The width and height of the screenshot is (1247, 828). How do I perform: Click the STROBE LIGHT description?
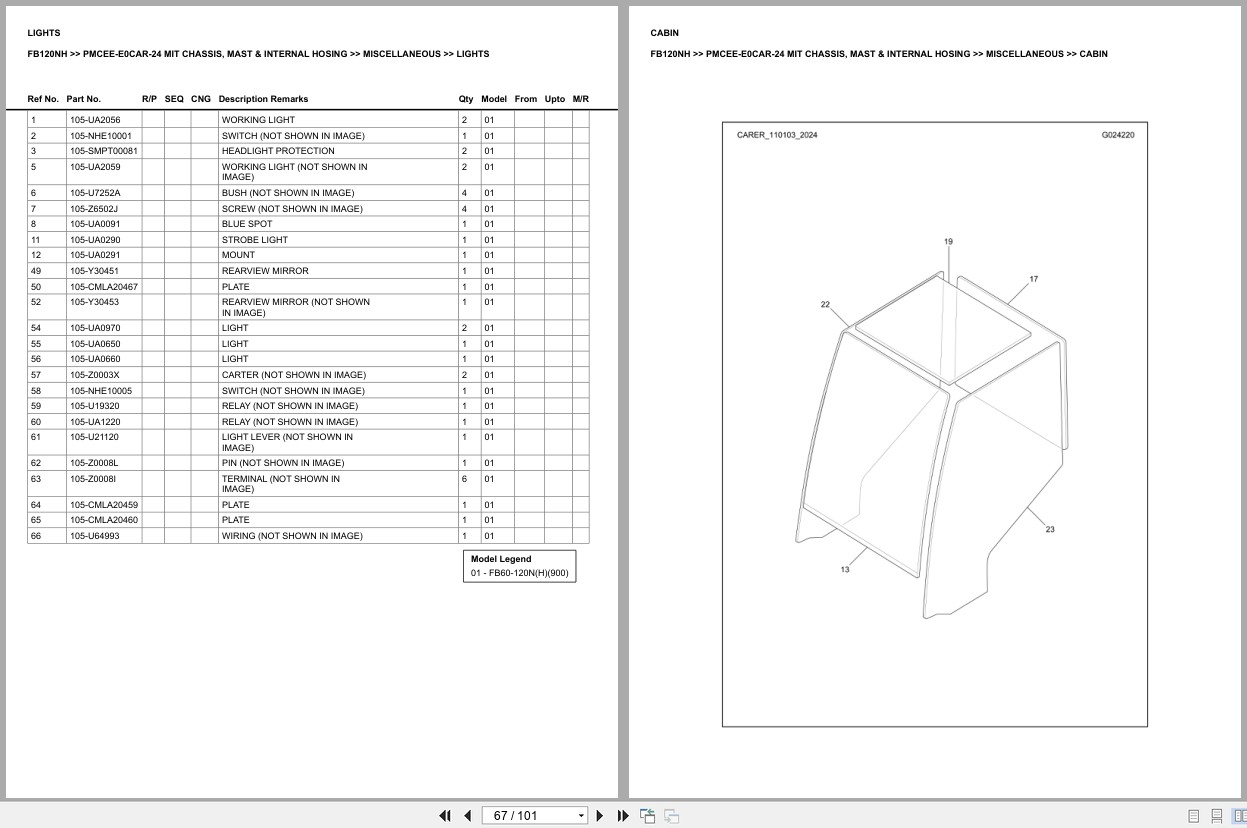pyautogui.click(x=255, y=240)
